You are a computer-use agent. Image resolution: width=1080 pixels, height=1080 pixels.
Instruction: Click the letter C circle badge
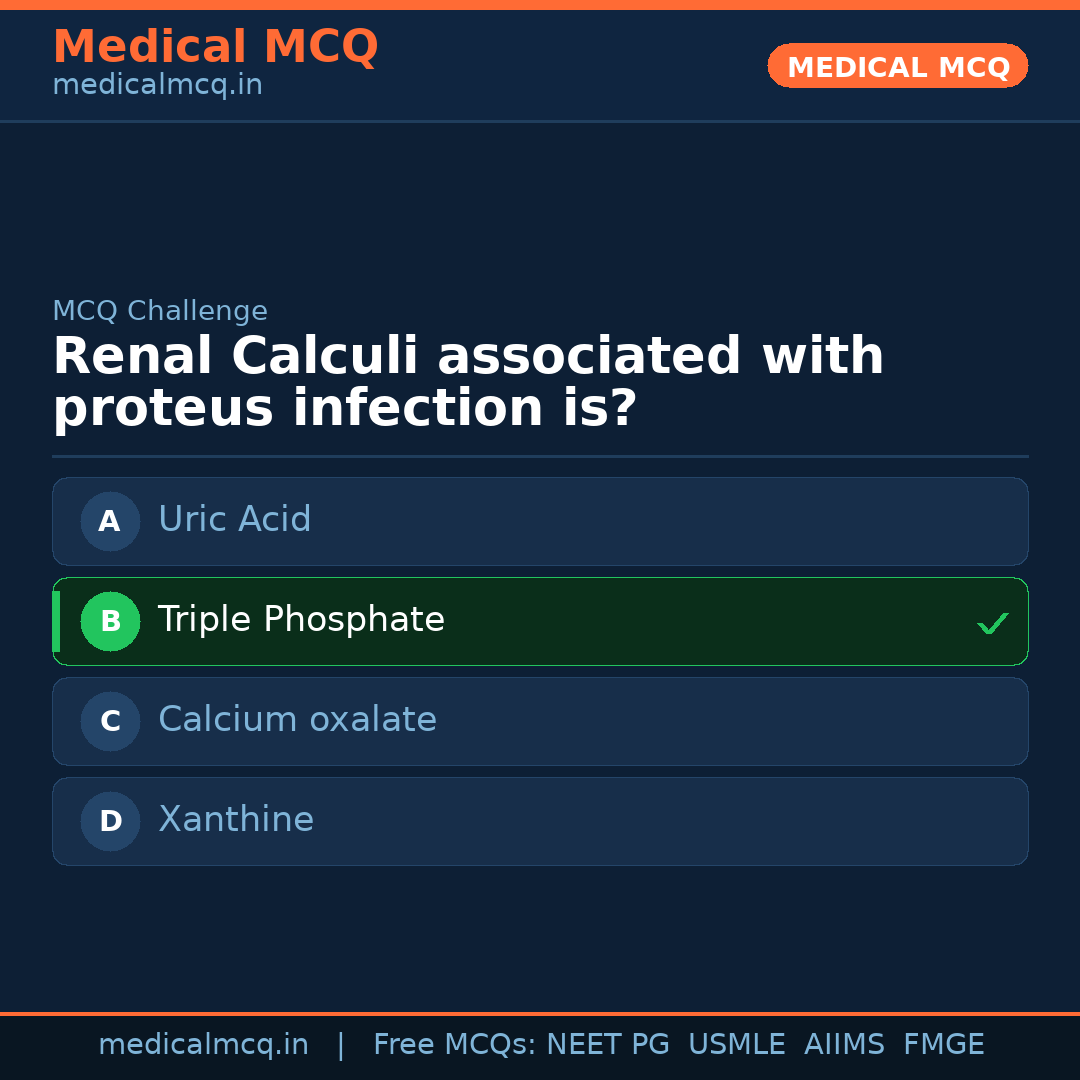click(110, 721)
